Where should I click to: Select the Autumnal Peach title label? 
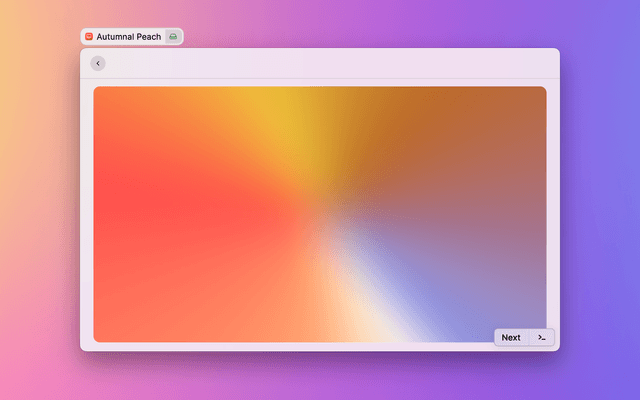[128, 36]
